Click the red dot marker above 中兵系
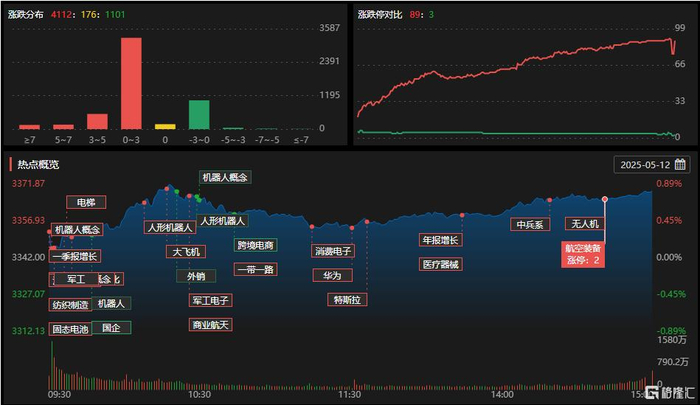 pyautogui.click(x=550, y=200)
